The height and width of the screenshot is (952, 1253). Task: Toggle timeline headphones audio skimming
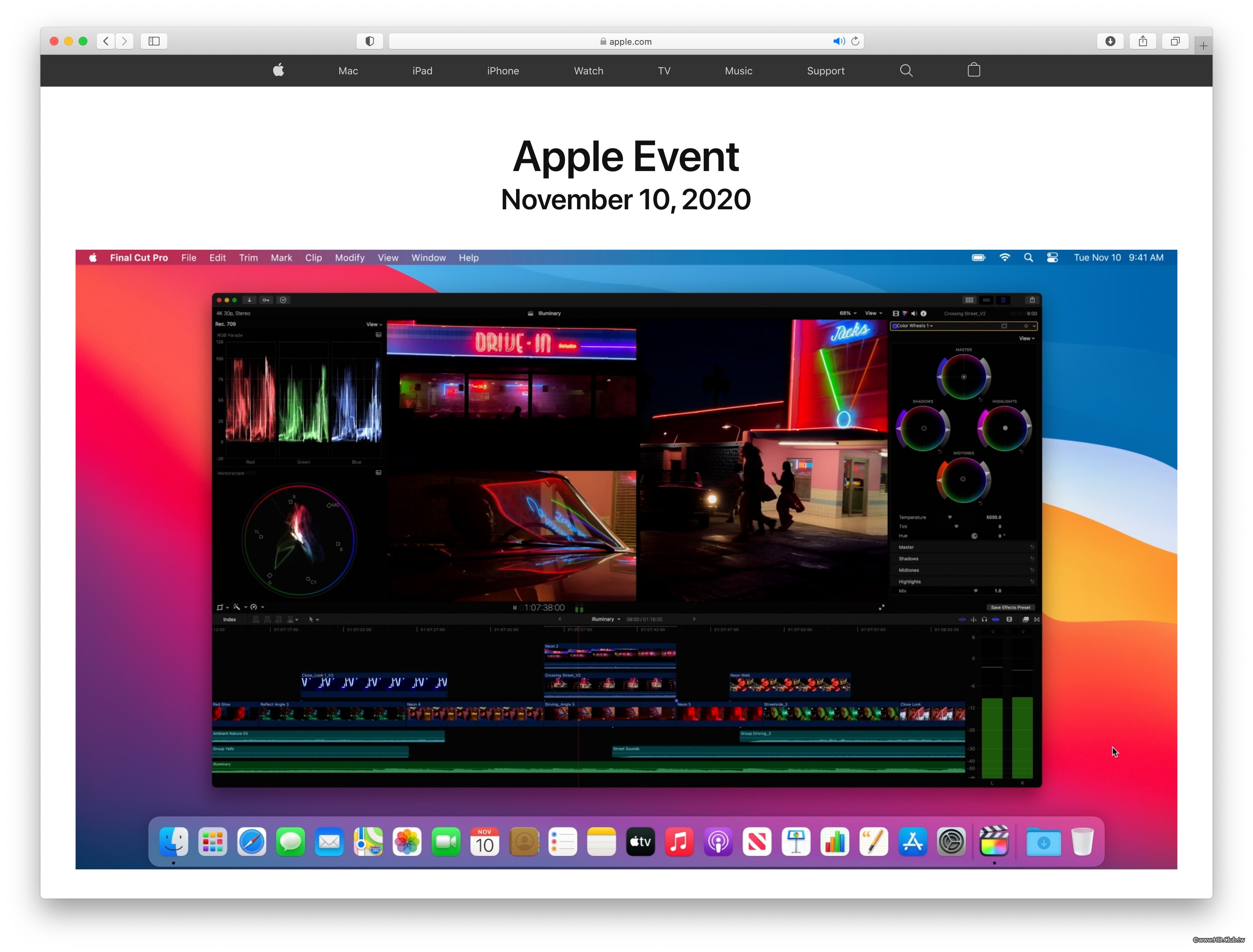click(984, 619)
